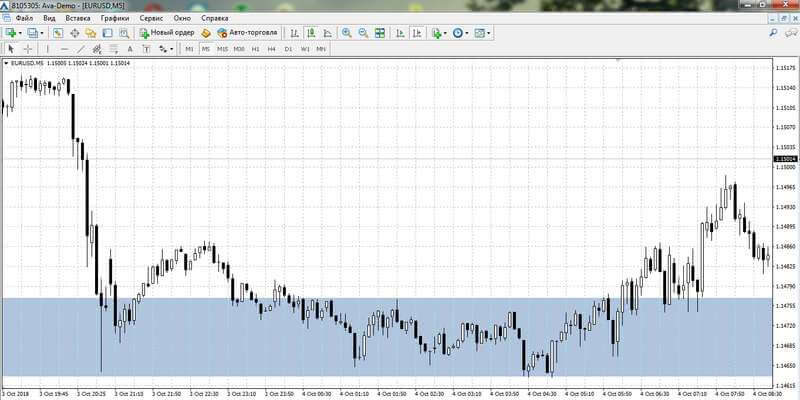Click the Indicators list icon
This screenshot has width=800, height=400.
tap(436, 33)
